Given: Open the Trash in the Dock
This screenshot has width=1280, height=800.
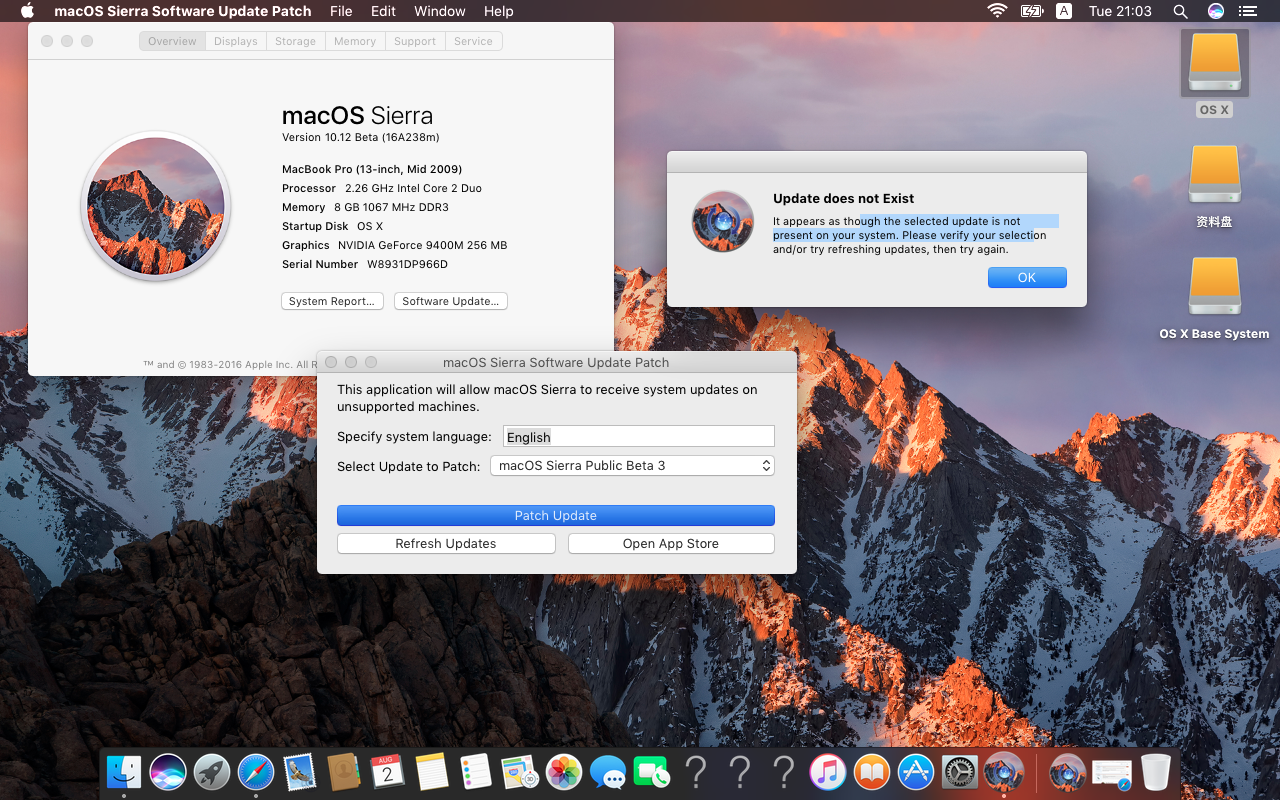Looking at the screenshot, I should click(1155, 771).
